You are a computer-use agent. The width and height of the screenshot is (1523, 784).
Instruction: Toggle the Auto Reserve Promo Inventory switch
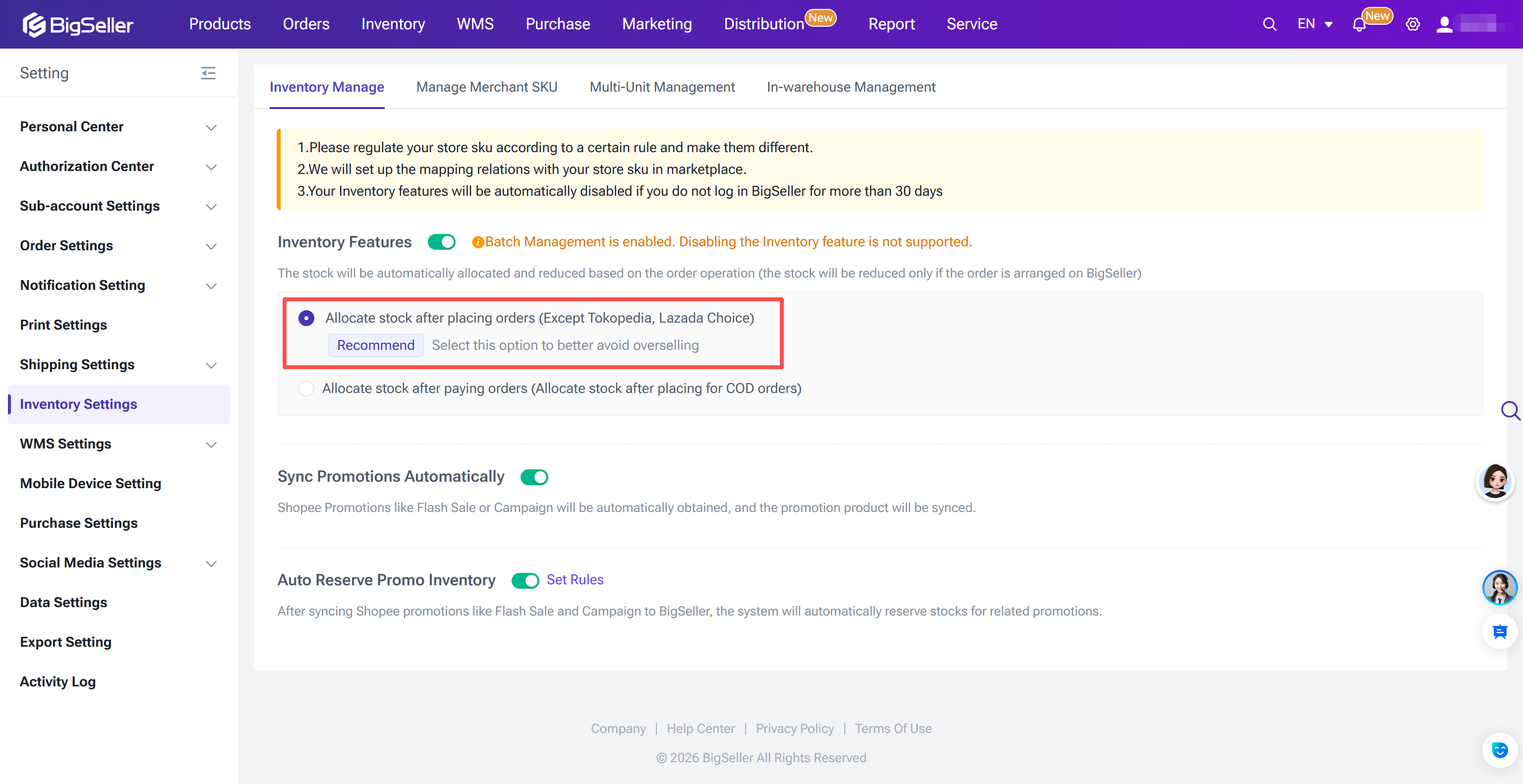pos(525,580)
